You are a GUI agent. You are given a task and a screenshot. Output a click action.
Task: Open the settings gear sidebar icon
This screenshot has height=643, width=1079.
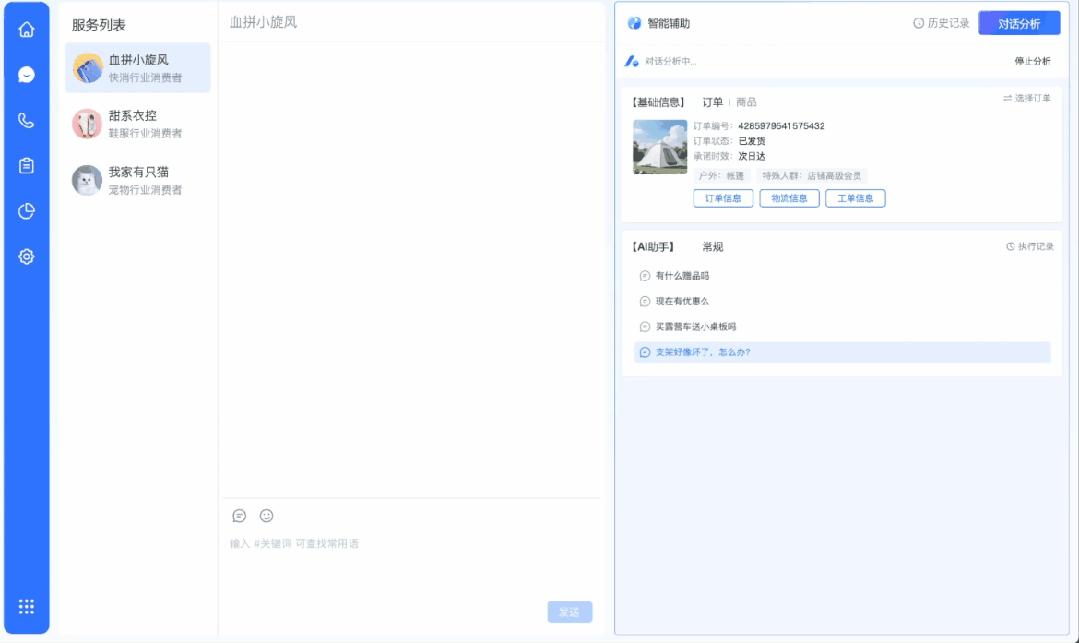26,257
